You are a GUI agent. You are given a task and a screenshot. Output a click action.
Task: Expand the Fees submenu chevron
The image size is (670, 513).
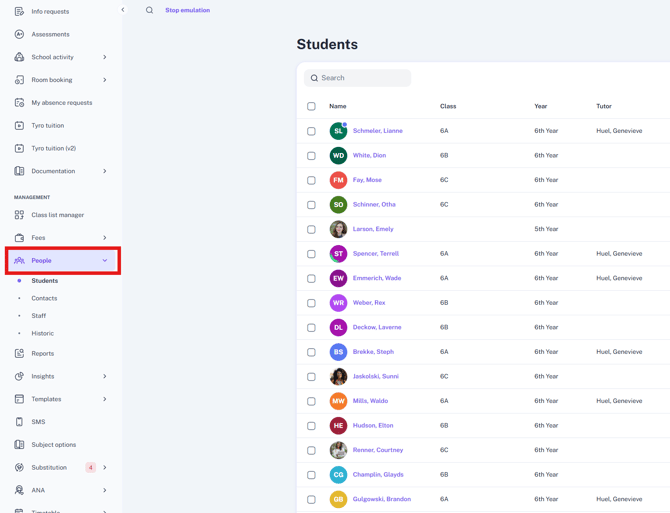105,237
